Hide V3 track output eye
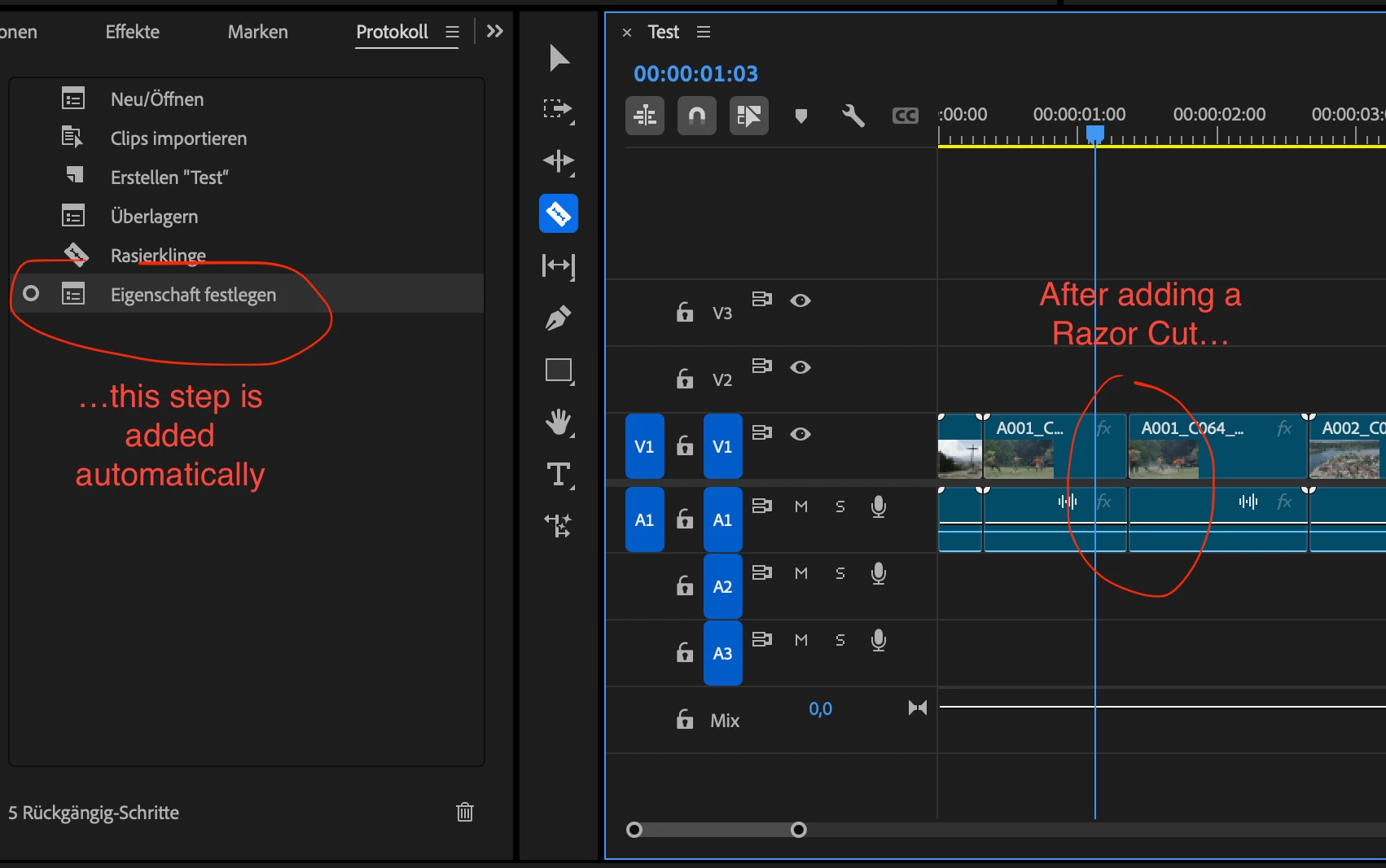The height and width of the screenshot is (868, 1386). (x=800, y=300)
